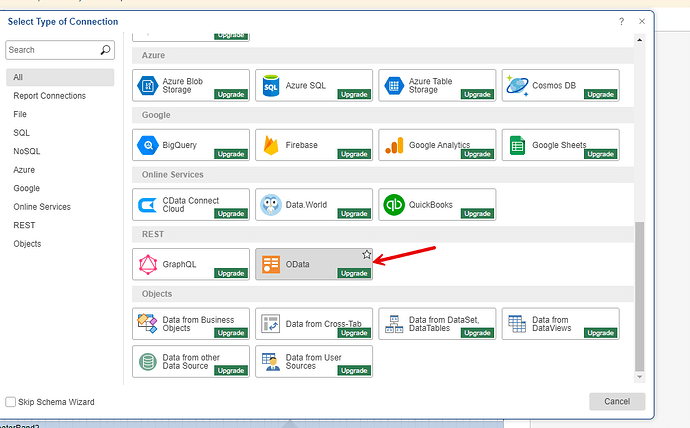Click Upgrade badge on Azure SQL

[354, 95]
